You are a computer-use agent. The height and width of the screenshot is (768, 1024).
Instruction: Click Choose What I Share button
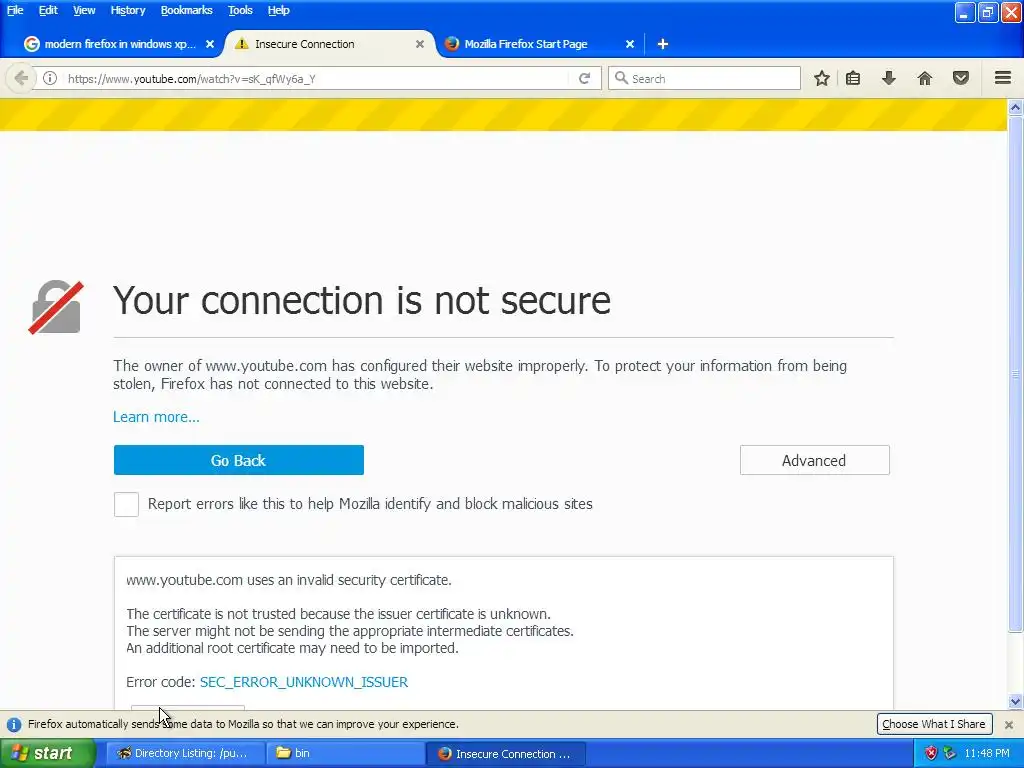(934, 724)
